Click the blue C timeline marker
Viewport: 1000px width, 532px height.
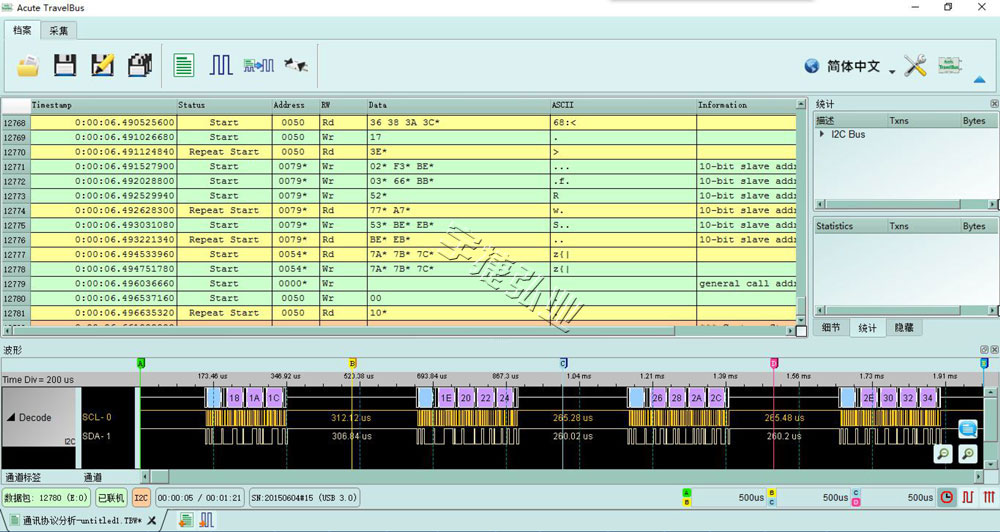point(563,363)
